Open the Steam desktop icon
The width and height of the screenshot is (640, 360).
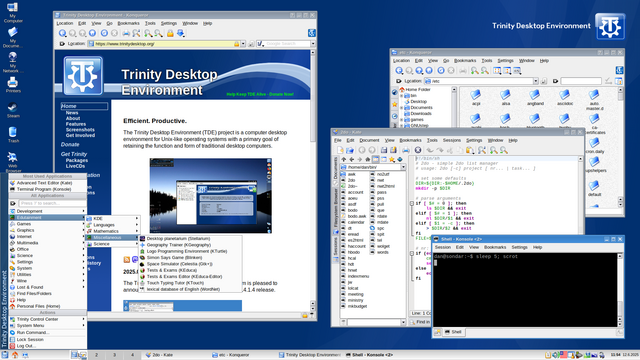[x=13, y=110]
